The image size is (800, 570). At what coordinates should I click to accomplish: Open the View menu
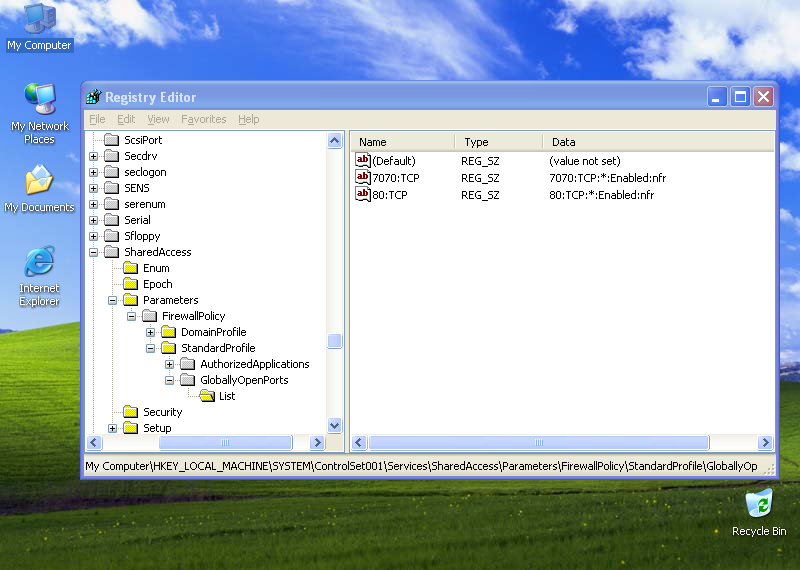(x=158, y=119)
